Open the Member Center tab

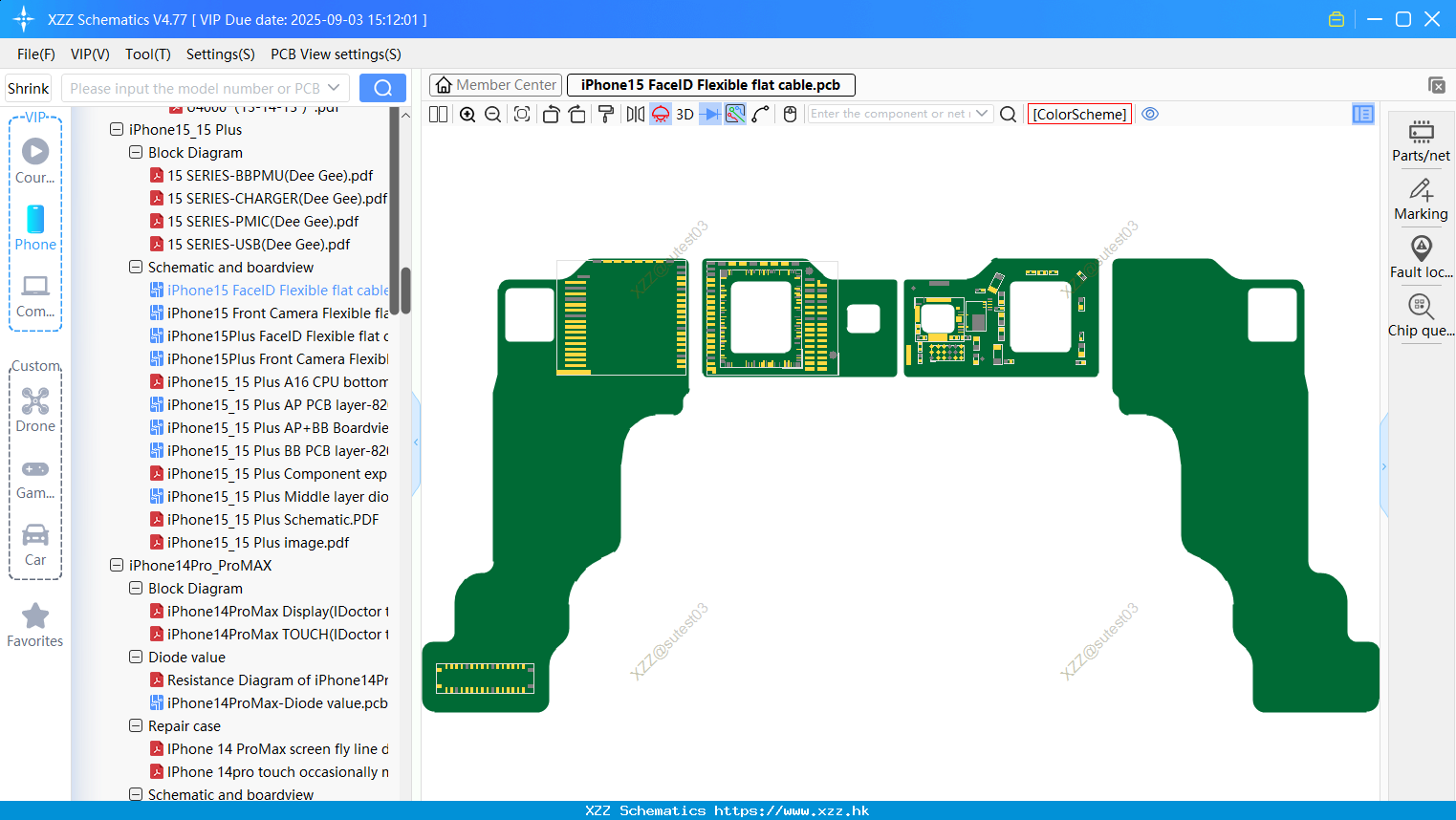496,85
